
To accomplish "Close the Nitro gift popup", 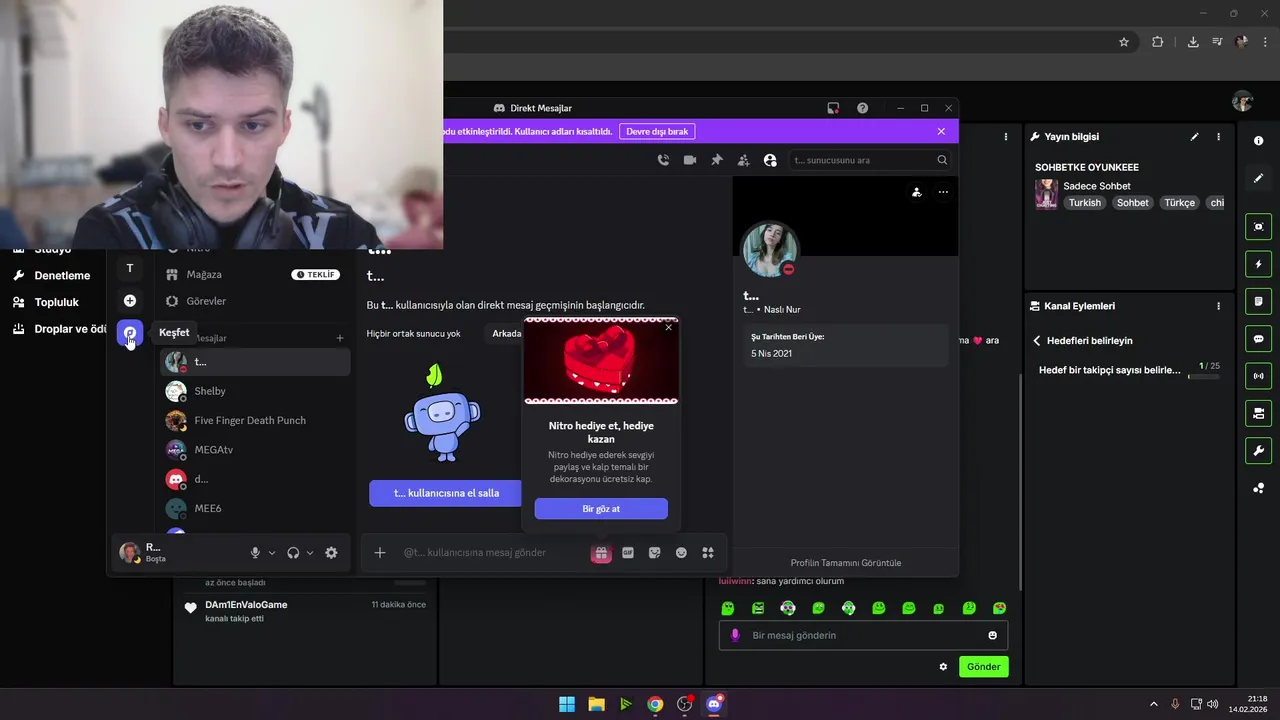I will pyautogui.click(x=669, y=327).
